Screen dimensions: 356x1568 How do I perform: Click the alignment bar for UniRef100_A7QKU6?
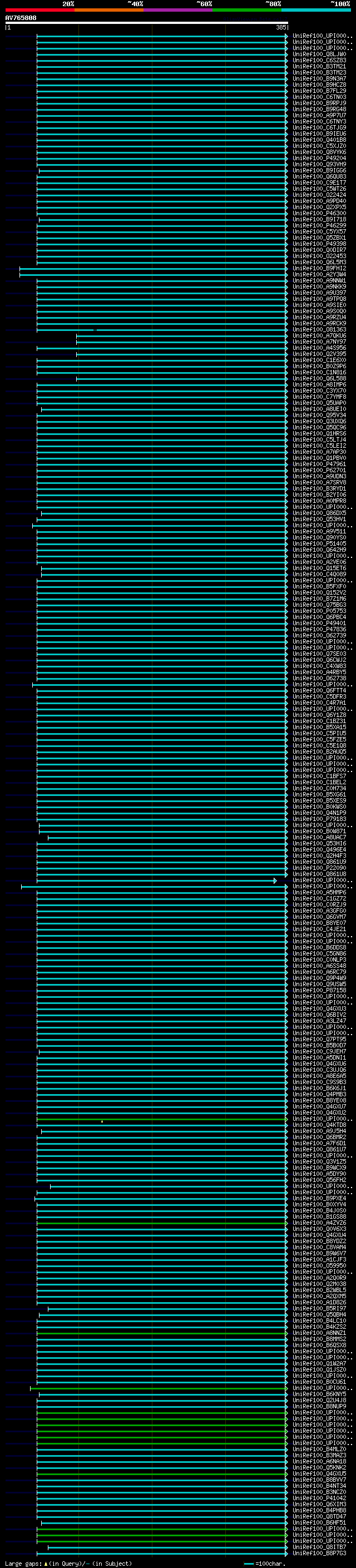tap(182, 335)
